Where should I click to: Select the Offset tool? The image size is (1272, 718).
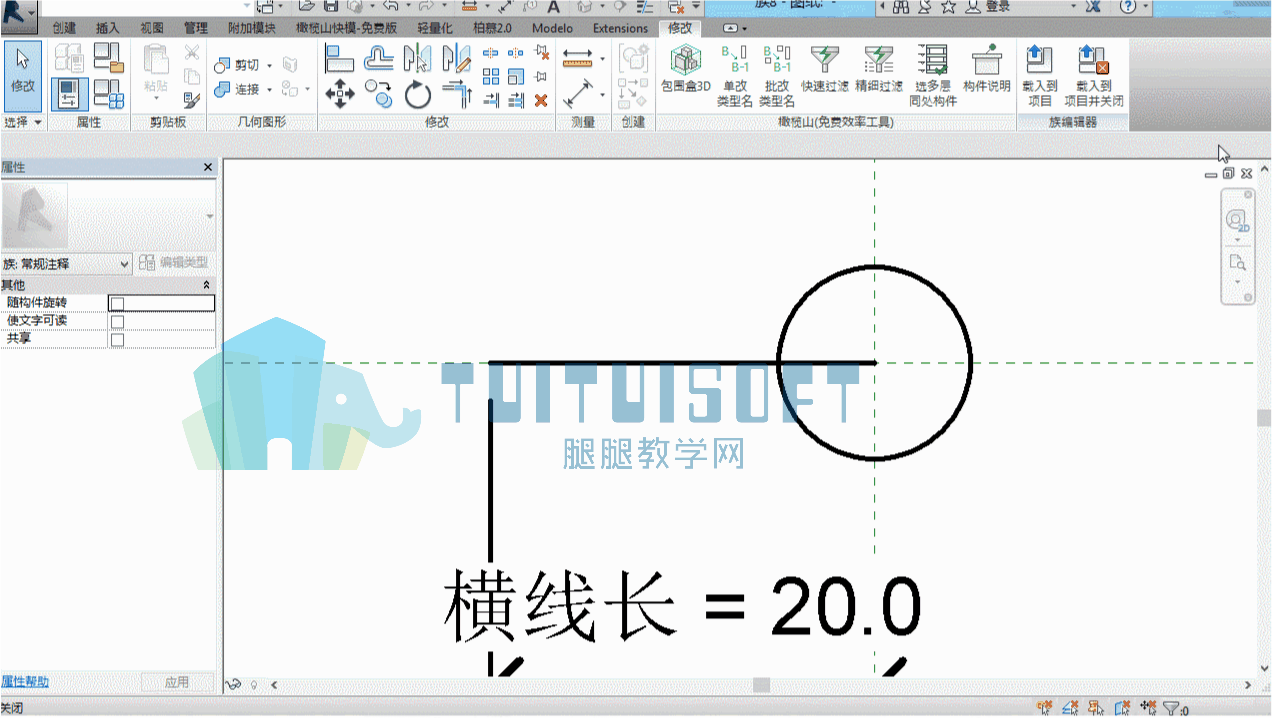click(x=378, y=58)
